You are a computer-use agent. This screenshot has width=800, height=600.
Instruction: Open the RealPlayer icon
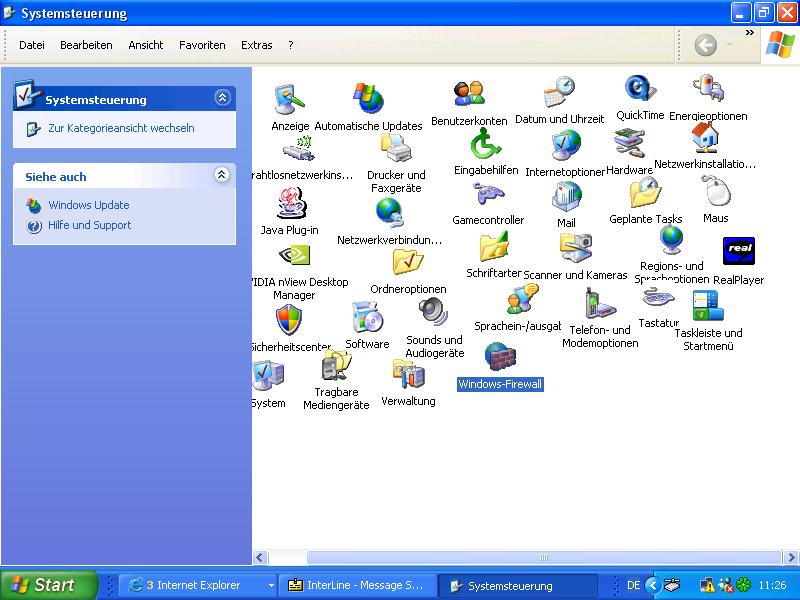pyautogui.click(x=738, y=253)
